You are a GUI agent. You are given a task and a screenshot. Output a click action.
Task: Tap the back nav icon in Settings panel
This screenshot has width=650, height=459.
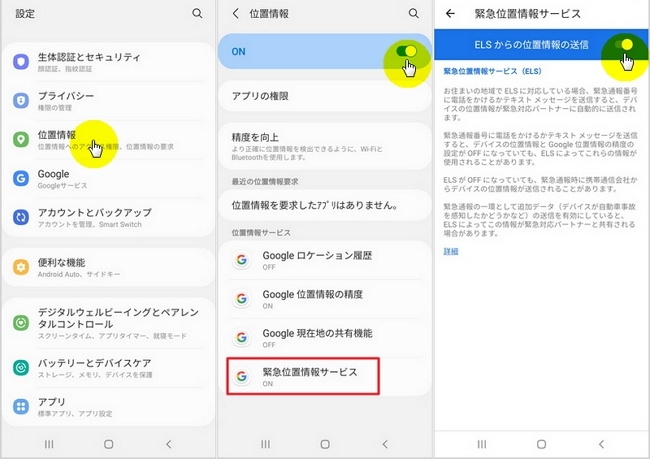point(169,444)
